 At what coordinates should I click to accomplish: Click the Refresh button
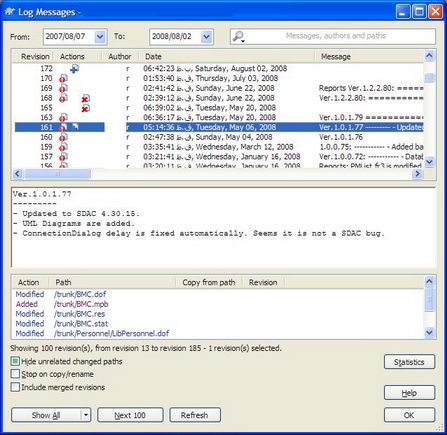tap(195, 415)
